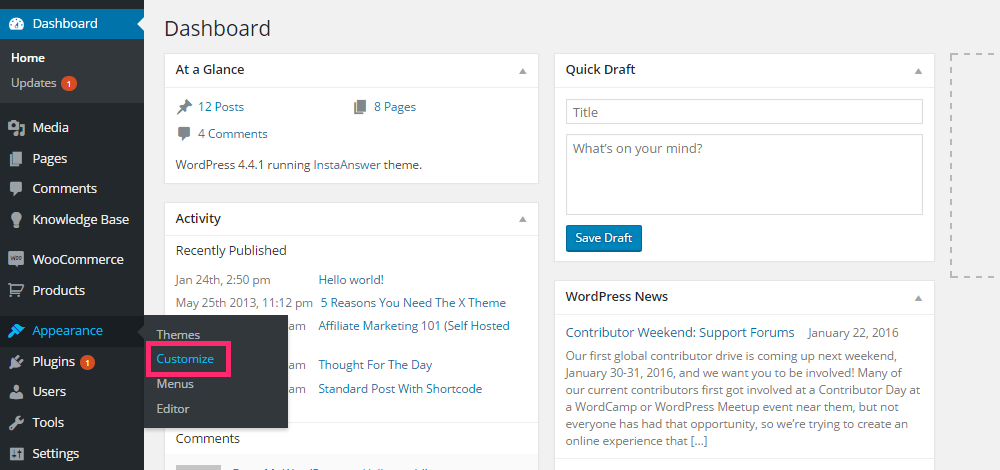Select Themes in Appearance submenu
Image resolution: width=1000 pixels, height=470 pixels.
coord(178,335)
